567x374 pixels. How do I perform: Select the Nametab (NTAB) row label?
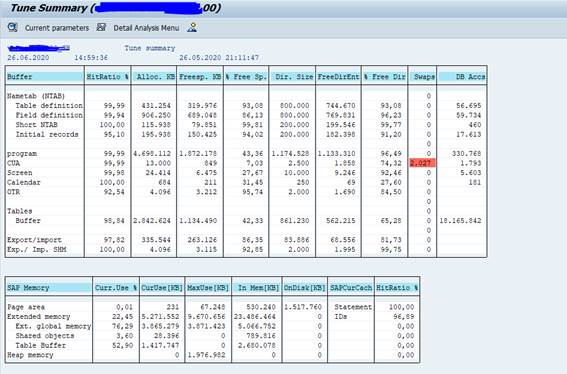(36, 96)
